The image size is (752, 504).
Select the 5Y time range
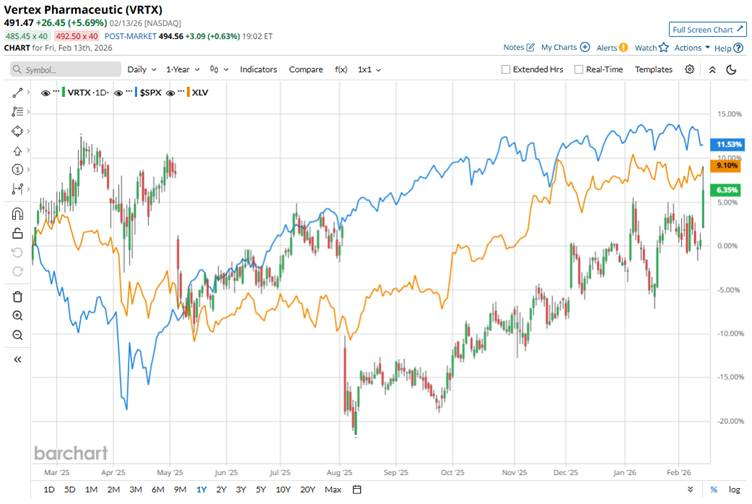pyautogui.click(x=262, y=489)
